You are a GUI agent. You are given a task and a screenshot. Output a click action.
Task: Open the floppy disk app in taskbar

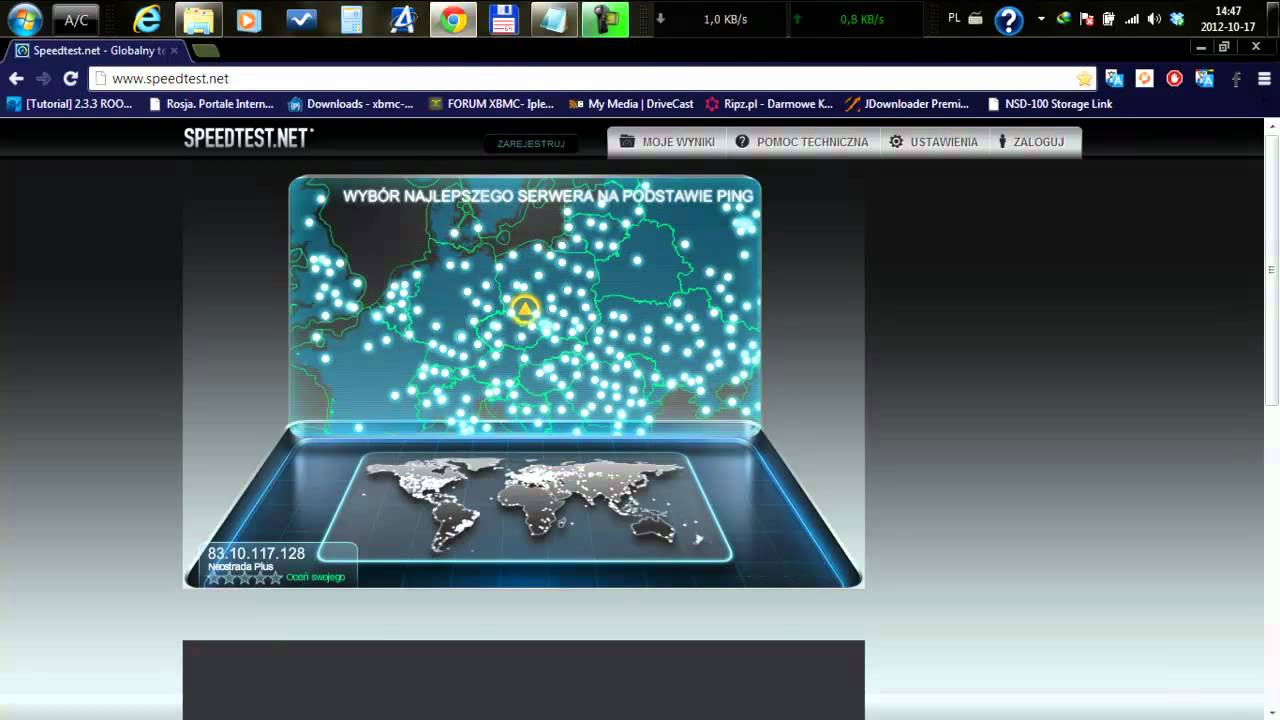click(x=504, y=19)
